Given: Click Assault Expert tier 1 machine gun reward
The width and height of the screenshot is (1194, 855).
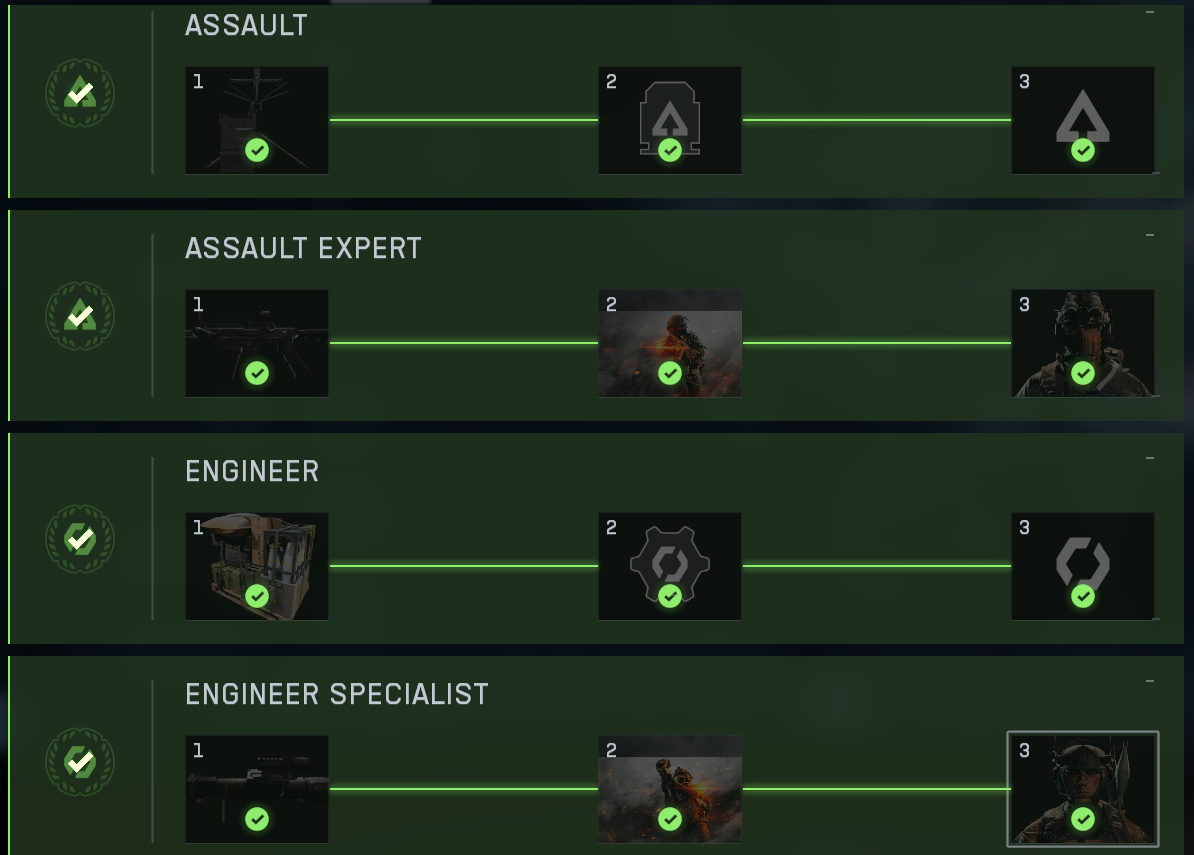Looking at the screenshot, I should click(x=257, y=343).
